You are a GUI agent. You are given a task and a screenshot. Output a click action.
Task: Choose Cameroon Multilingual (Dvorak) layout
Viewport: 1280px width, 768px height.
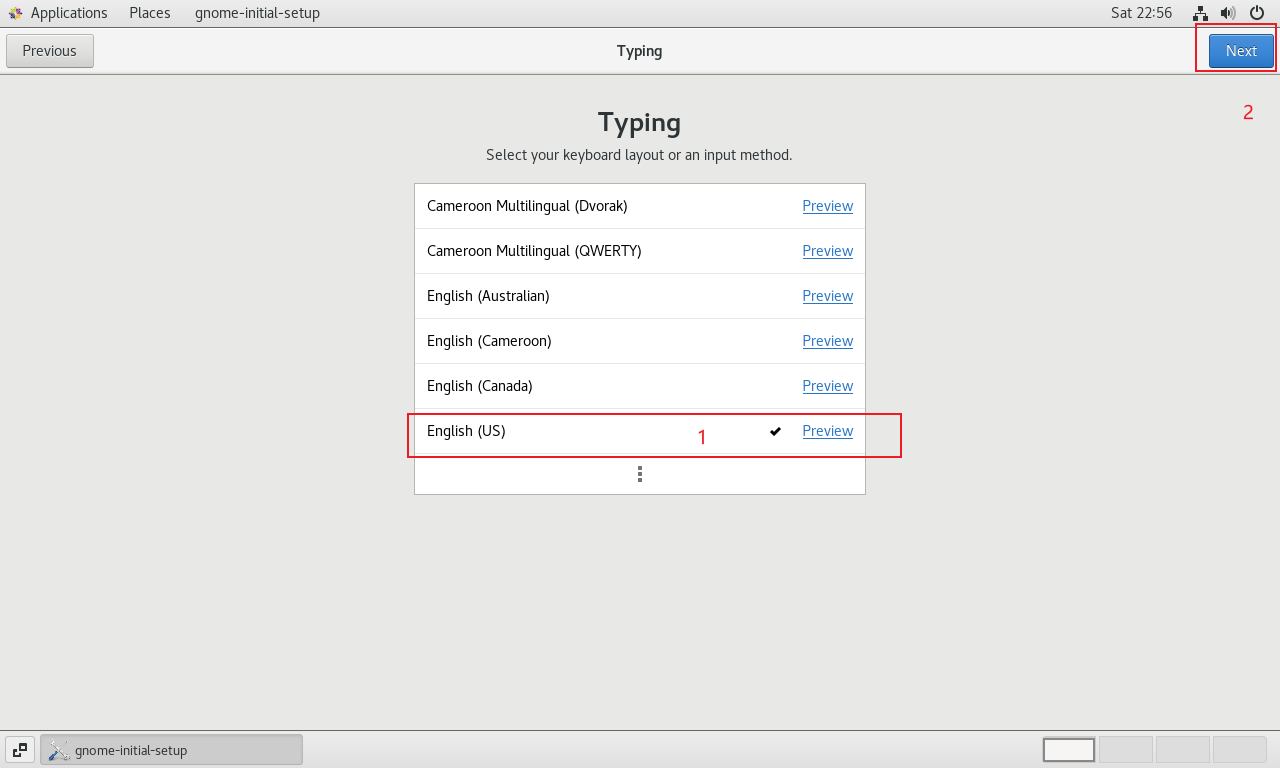click(527, 206)
